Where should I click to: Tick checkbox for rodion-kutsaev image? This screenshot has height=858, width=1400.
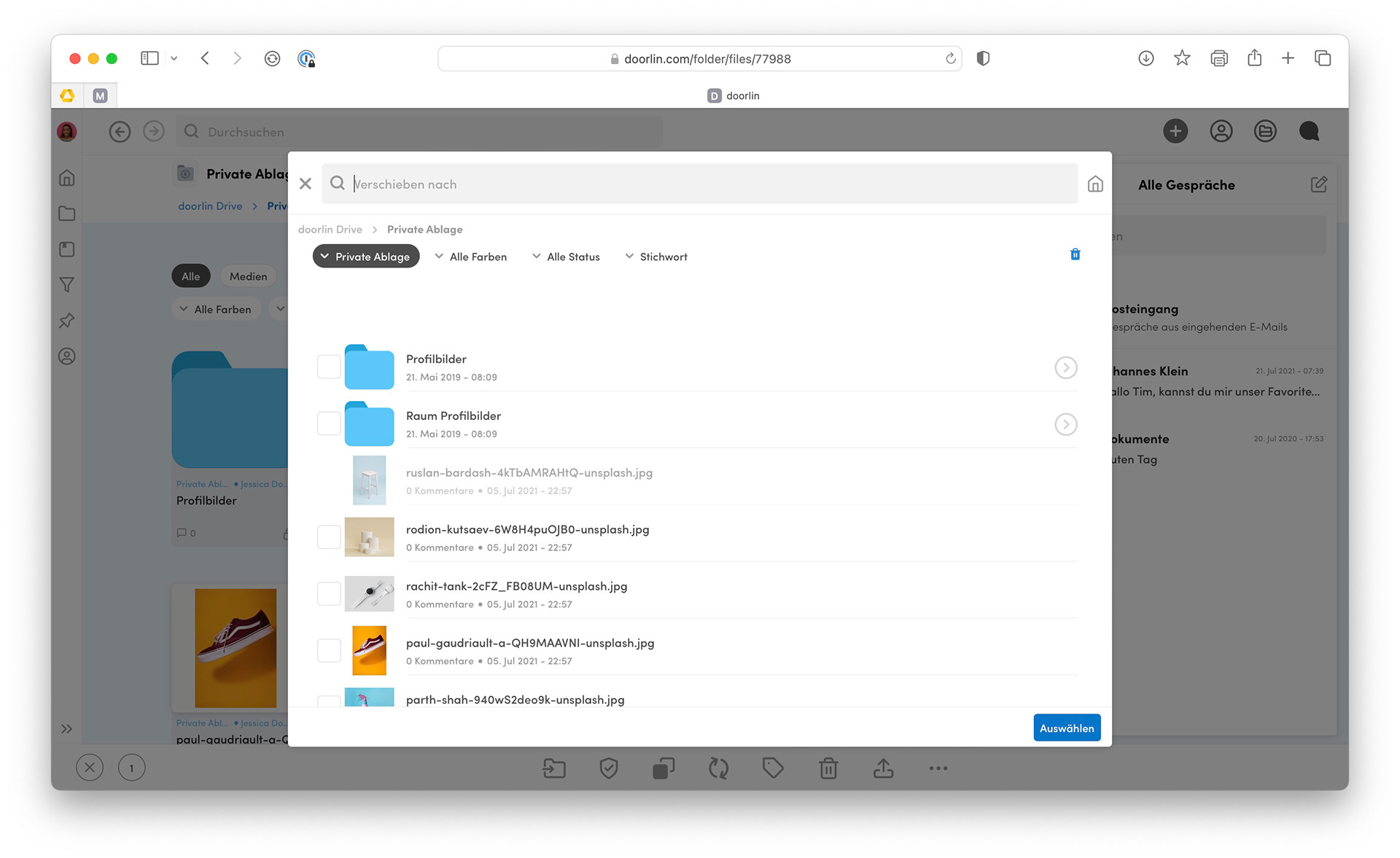tap(329, 537)
